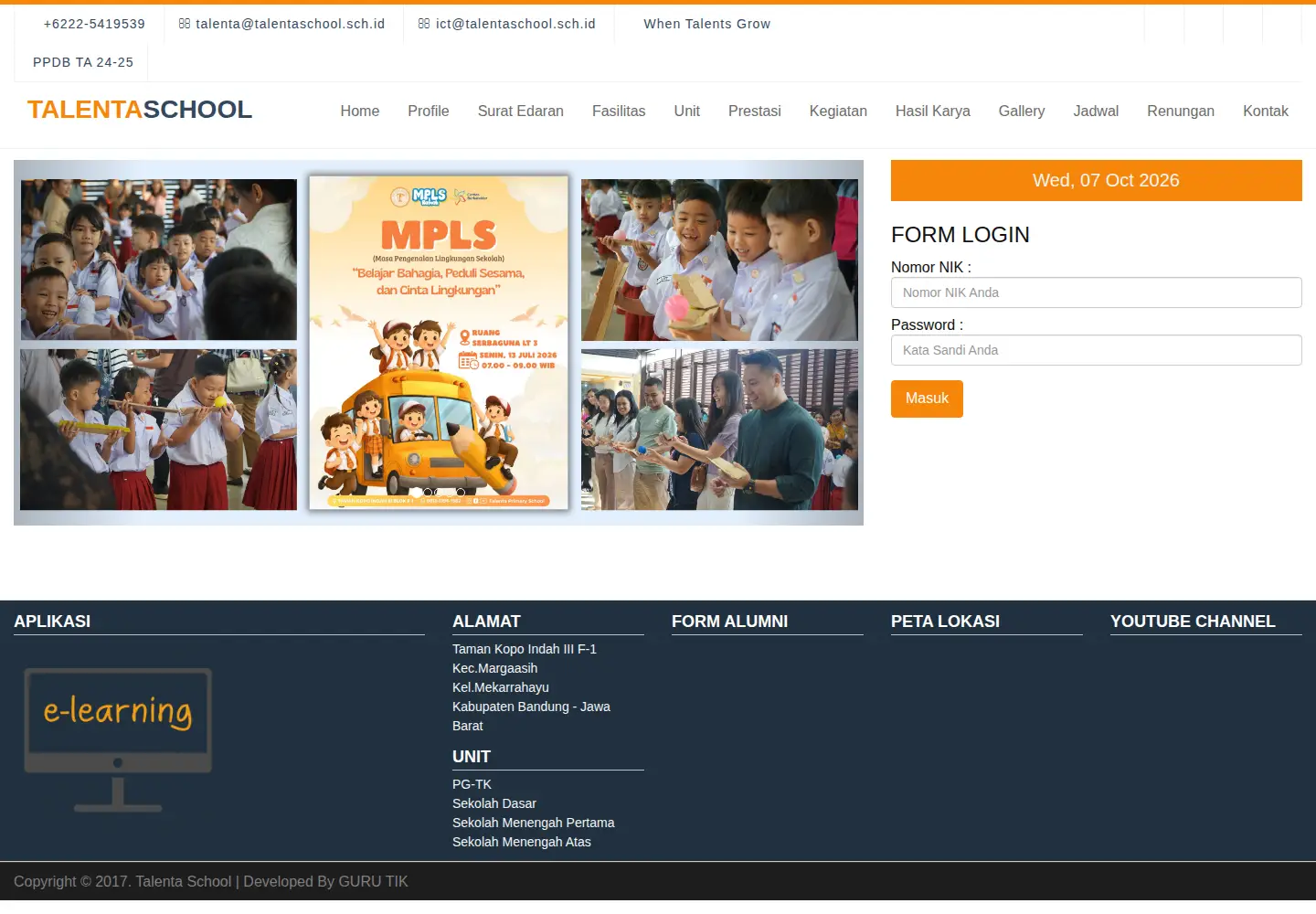Open the Sekolah Menengah Atas unit link
Image resolution: width=1316 pixels, height=914 pixels.
coord(522,842)
